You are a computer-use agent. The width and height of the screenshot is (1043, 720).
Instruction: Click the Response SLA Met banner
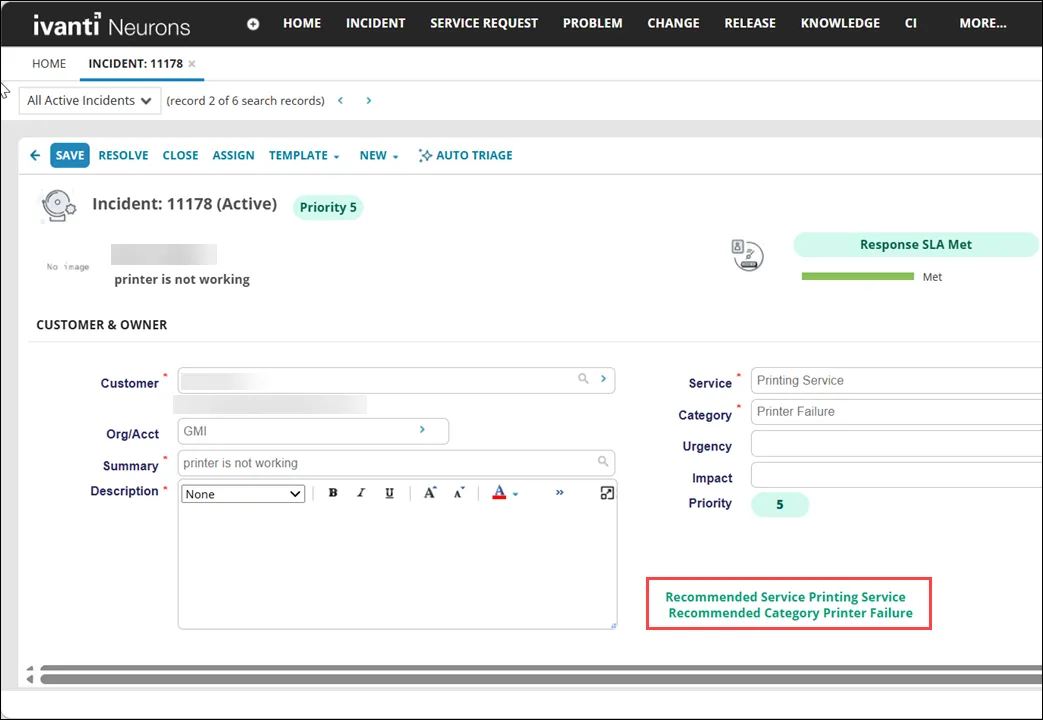pyautogui.click(x=916, y=245)
